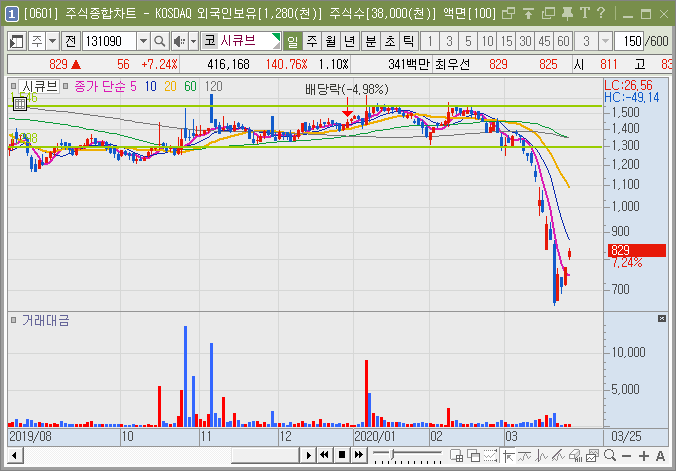Select the 30 interval button
Viewport: 676px width, 471px height.
(525, 41)
